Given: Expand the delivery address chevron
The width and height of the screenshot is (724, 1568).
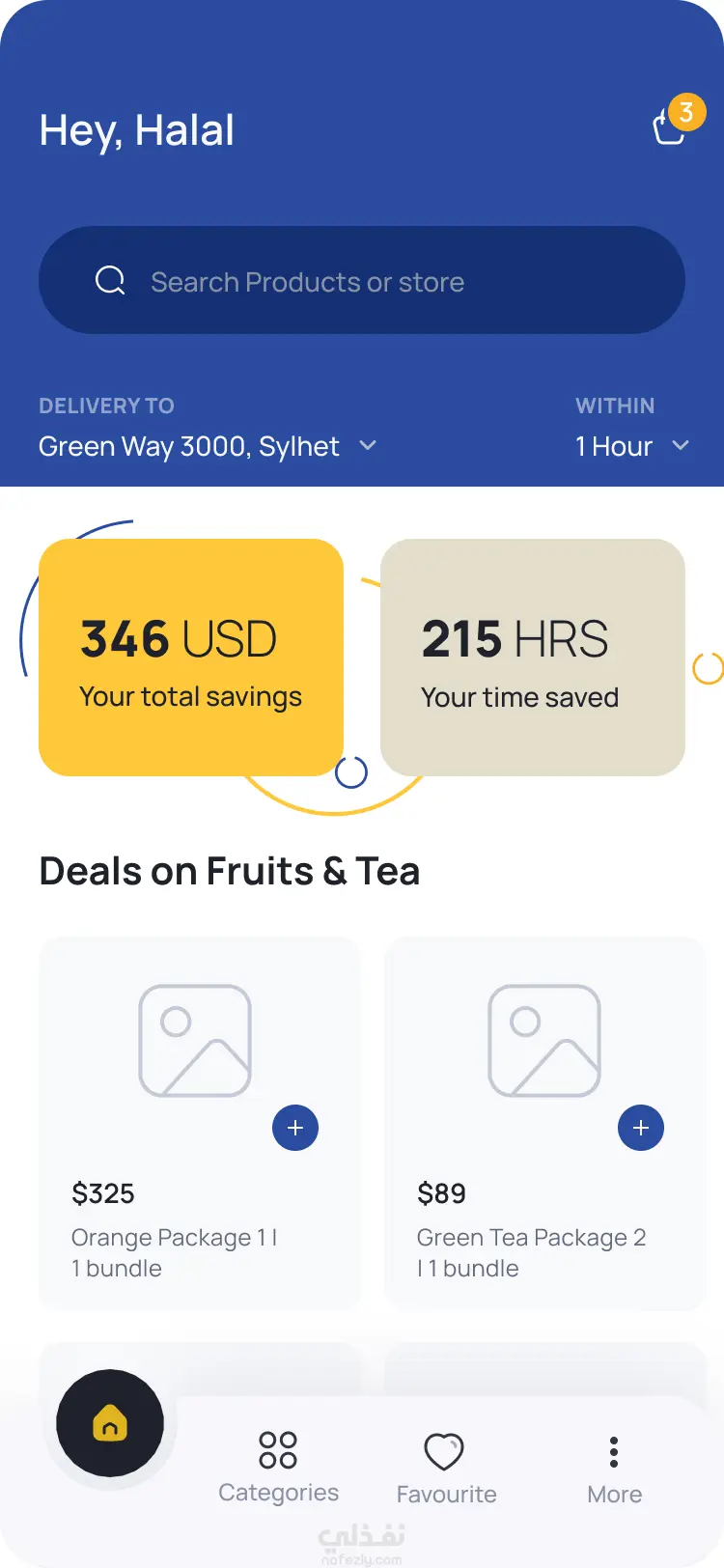Looking at the screenshot, I should pos(368,446).
